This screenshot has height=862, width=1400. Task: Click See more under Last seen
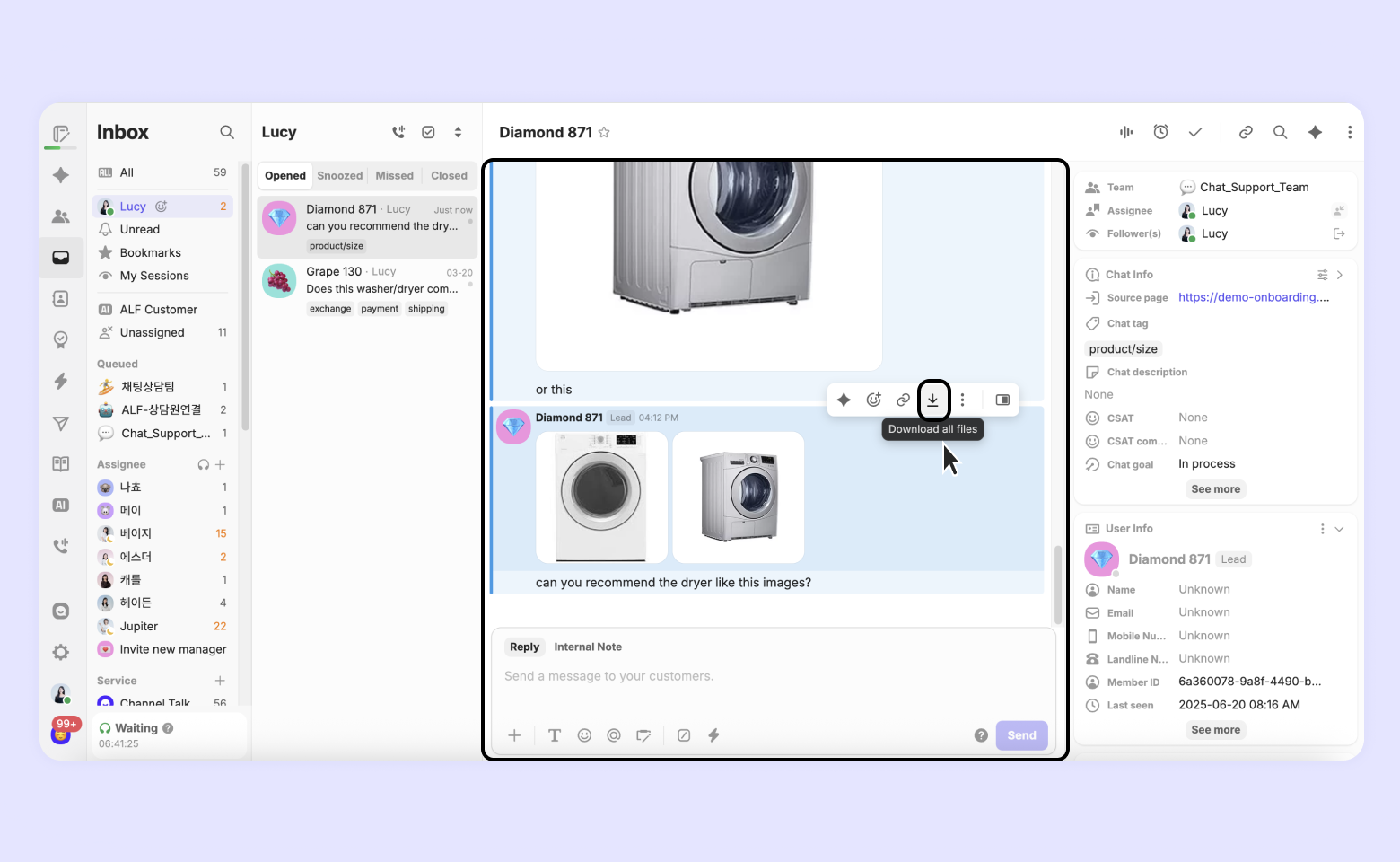click(1216, 730)
